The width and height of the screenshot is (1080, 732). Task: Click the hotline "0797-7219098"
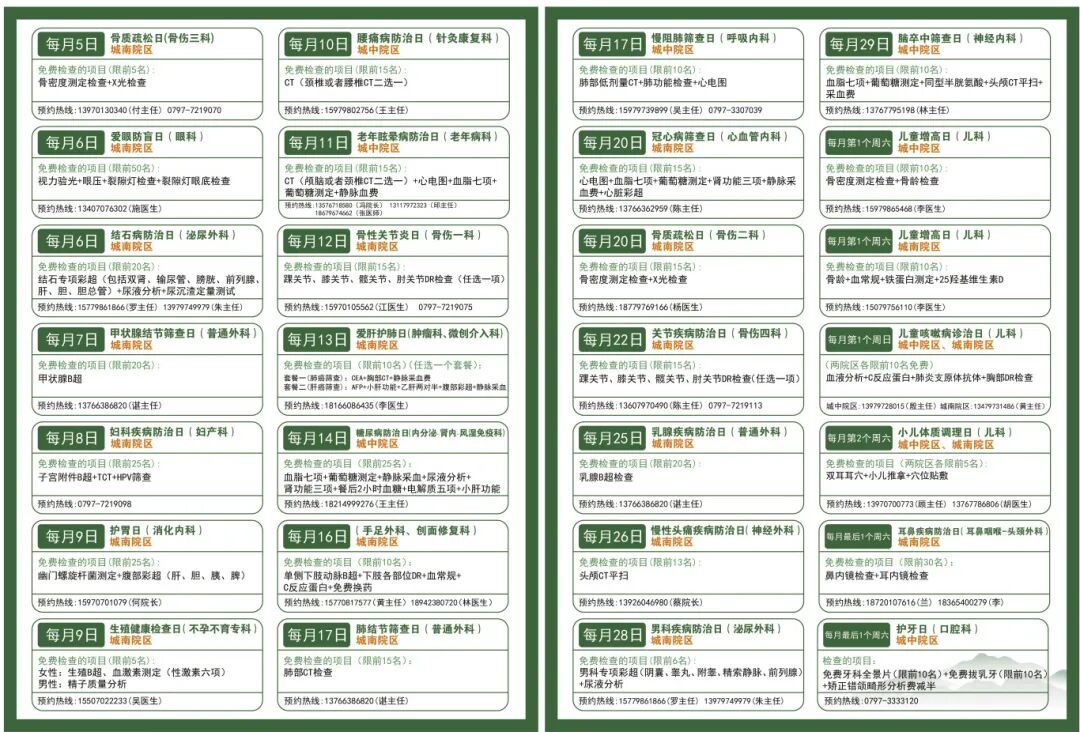point(104,504)
